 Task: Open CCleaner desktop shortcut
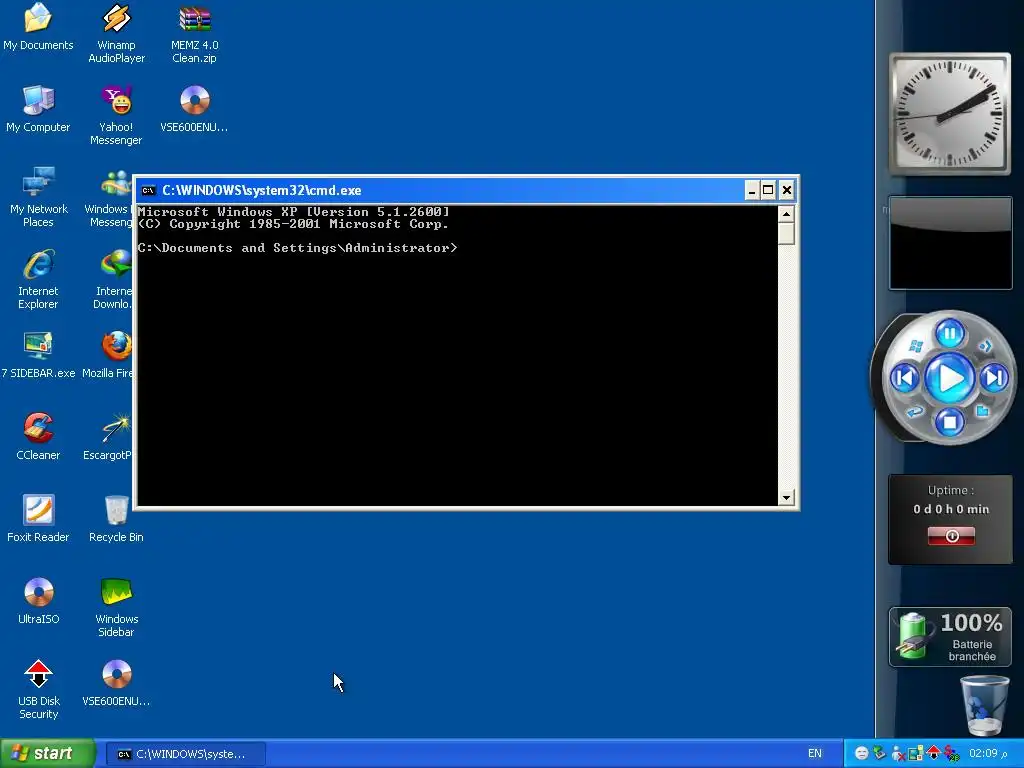pos(38,437)
